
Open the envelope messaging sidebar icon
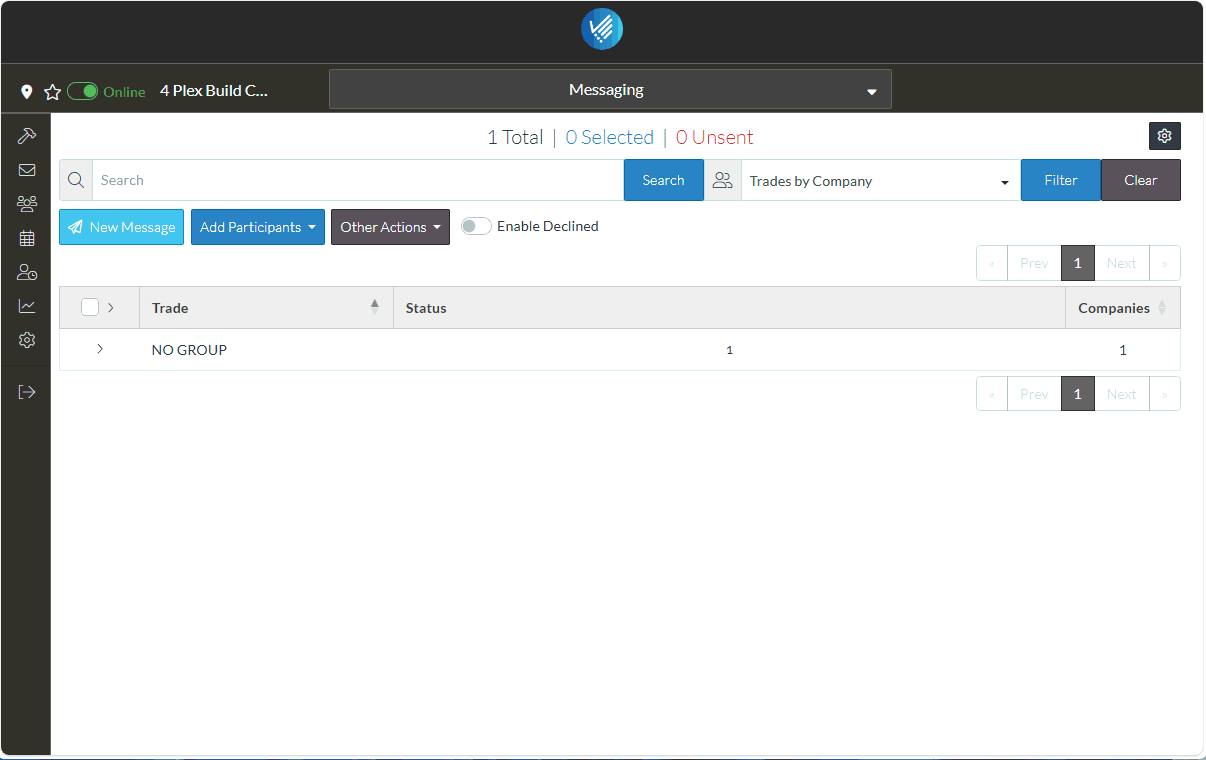click(27, 170)
